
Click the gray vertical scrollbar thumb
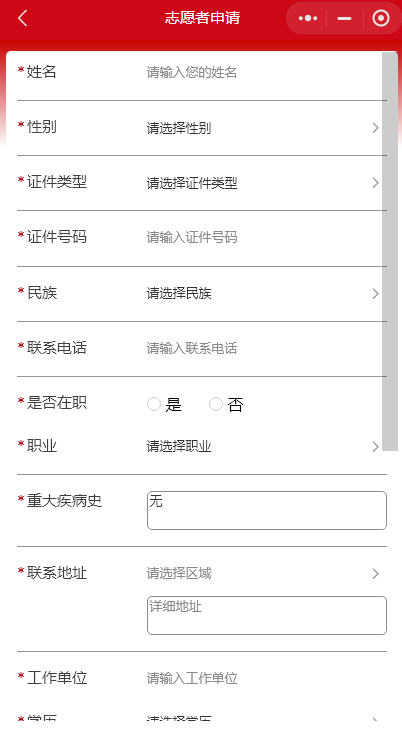tap(390, 251)
